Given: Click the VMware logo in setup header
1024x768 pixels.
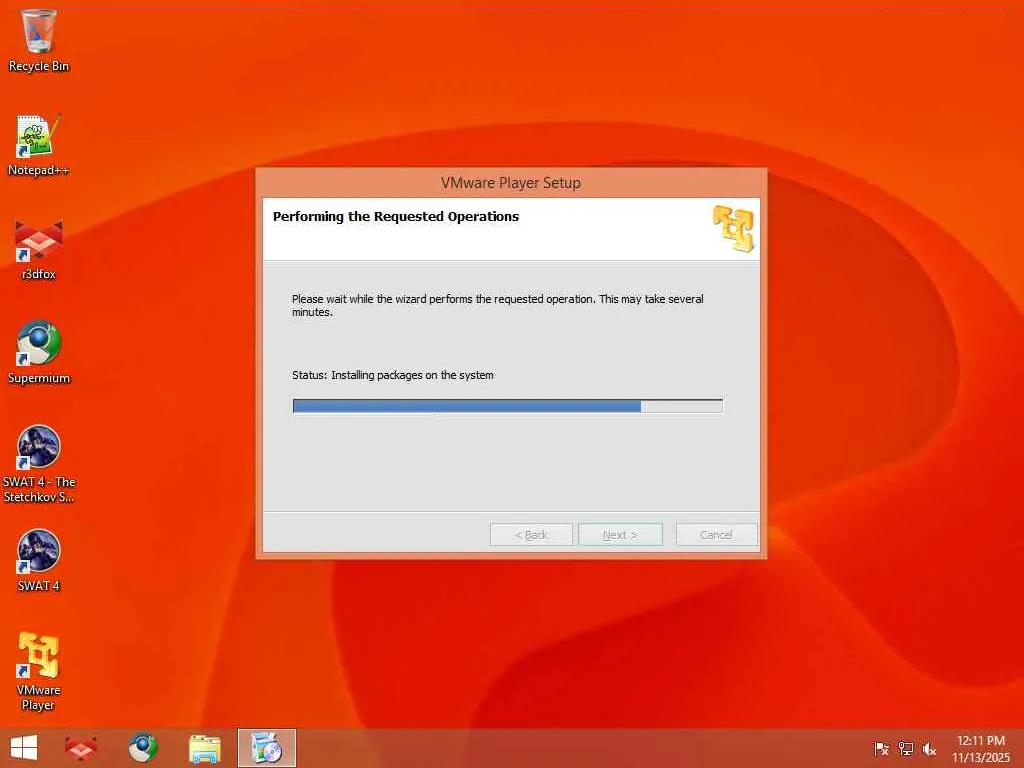Looking at the screenshot, I should [733, 228].
